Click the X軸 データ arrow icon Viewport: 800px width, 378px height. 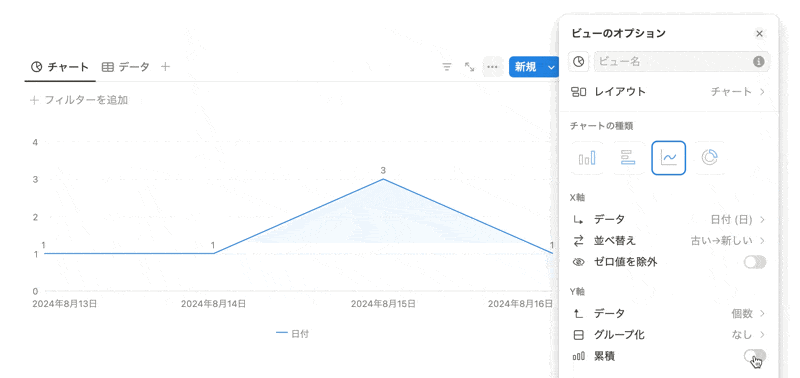point(578,220)
